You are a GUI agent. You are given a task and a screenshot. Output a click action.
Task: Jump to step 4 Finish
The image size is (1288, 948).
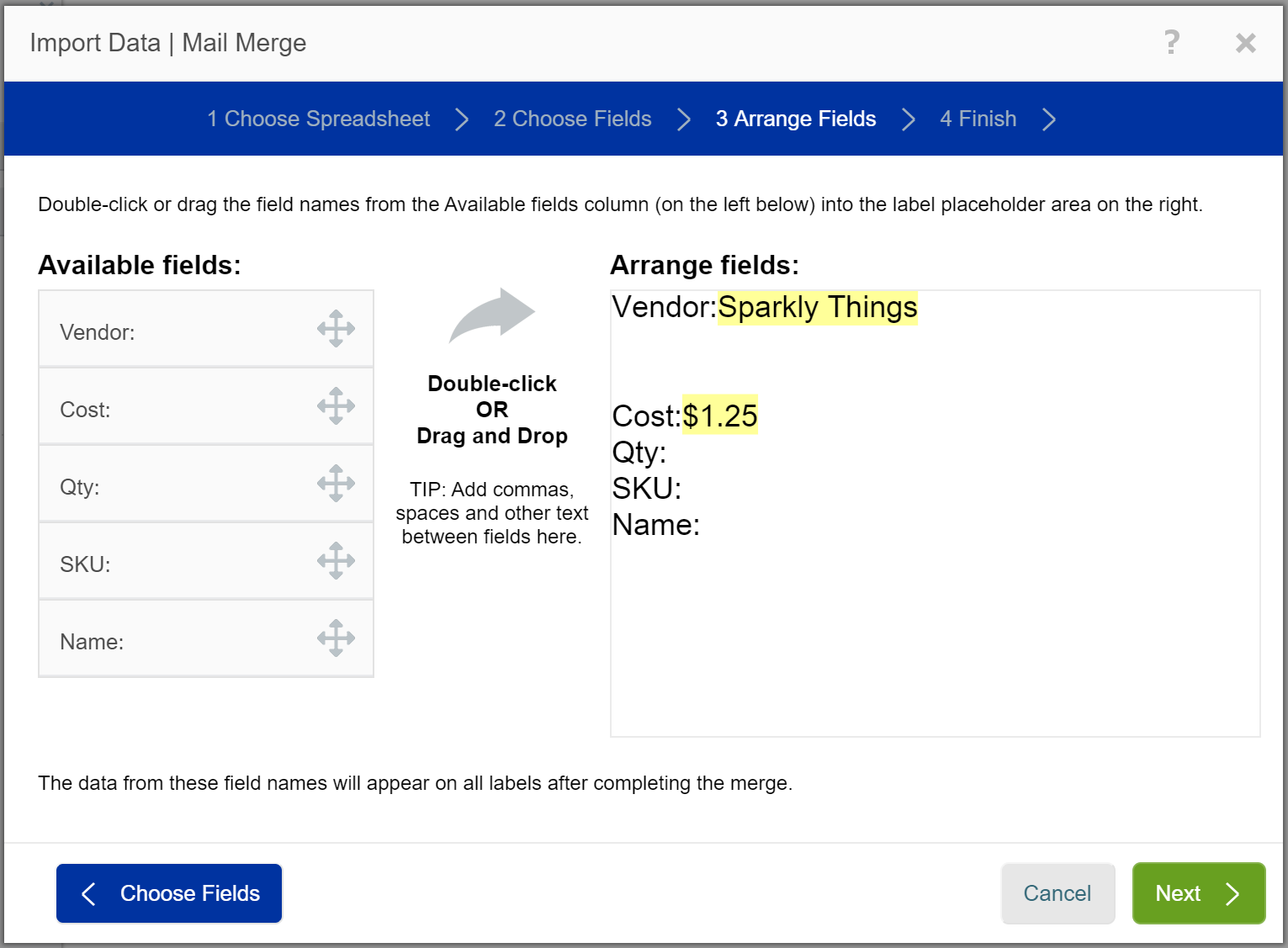(x=978, y=119)
